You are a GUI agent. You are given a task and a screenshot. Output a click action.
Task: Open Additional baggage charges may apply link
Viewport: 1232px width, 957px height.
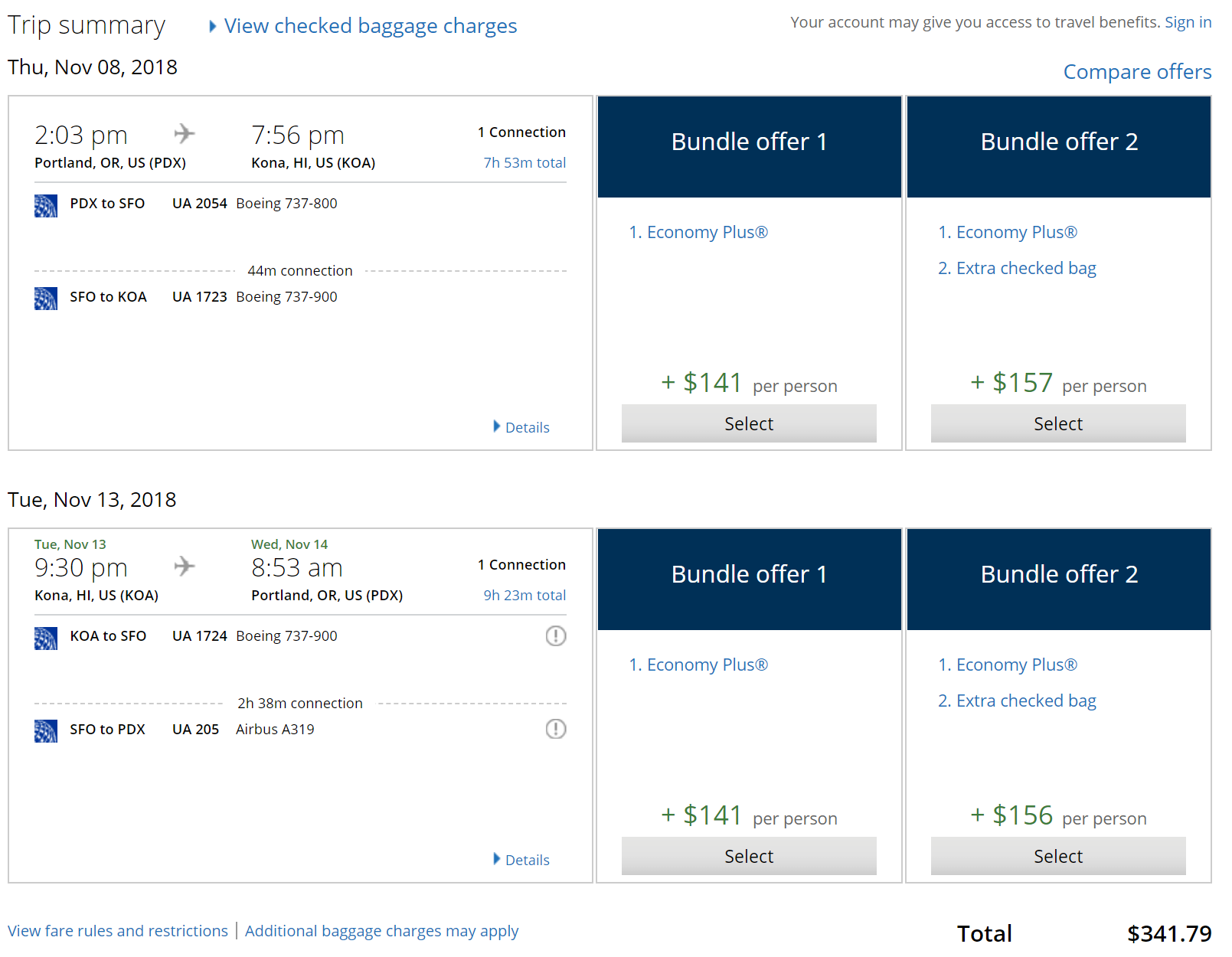381,931
